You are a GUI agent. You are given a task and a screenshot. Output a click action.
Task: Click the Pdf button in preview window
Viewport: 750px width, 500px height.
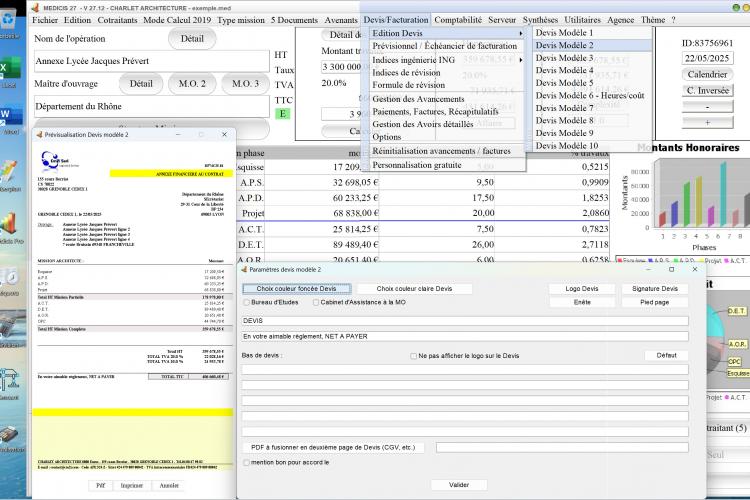click(x=100, y=485)
